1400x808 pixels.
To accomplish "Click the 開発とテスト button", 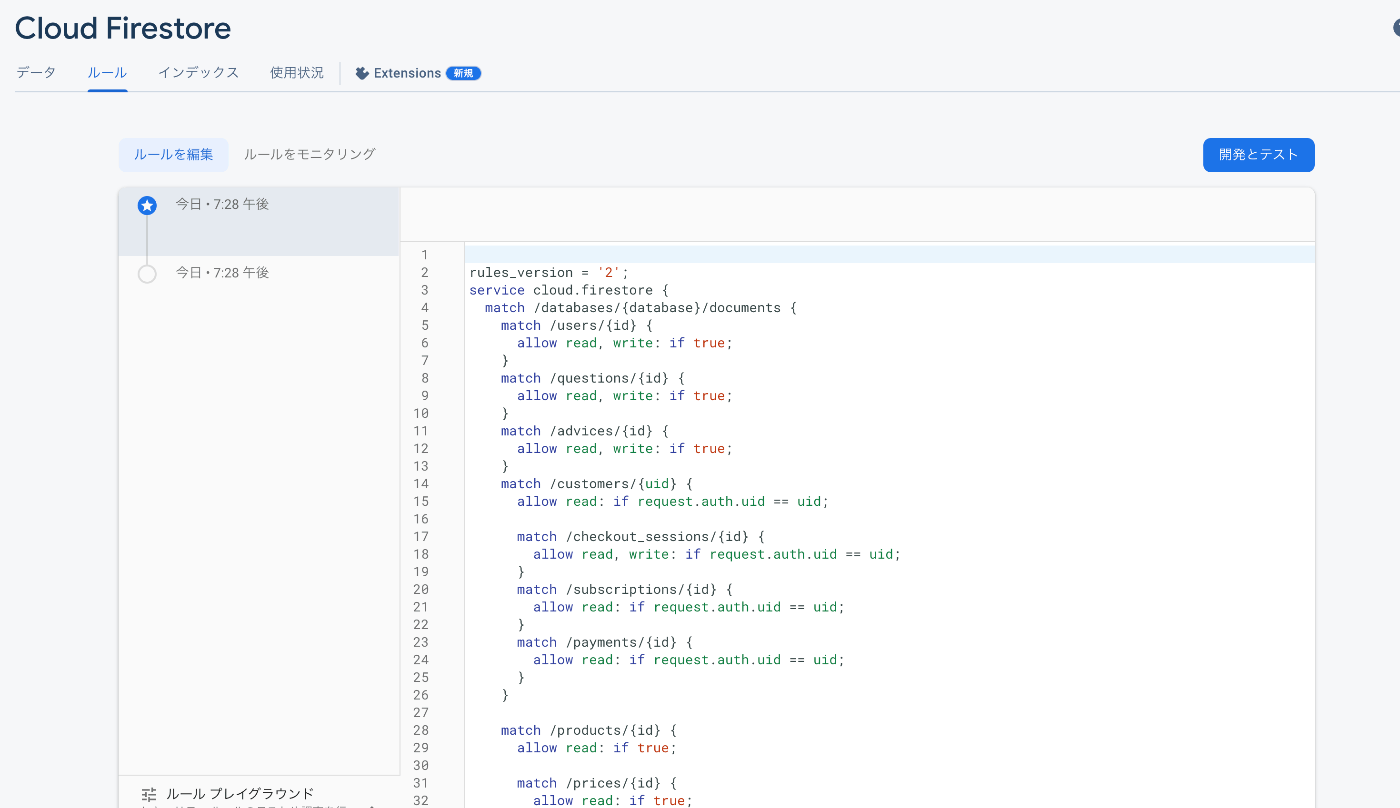I will click(1258, 155).
